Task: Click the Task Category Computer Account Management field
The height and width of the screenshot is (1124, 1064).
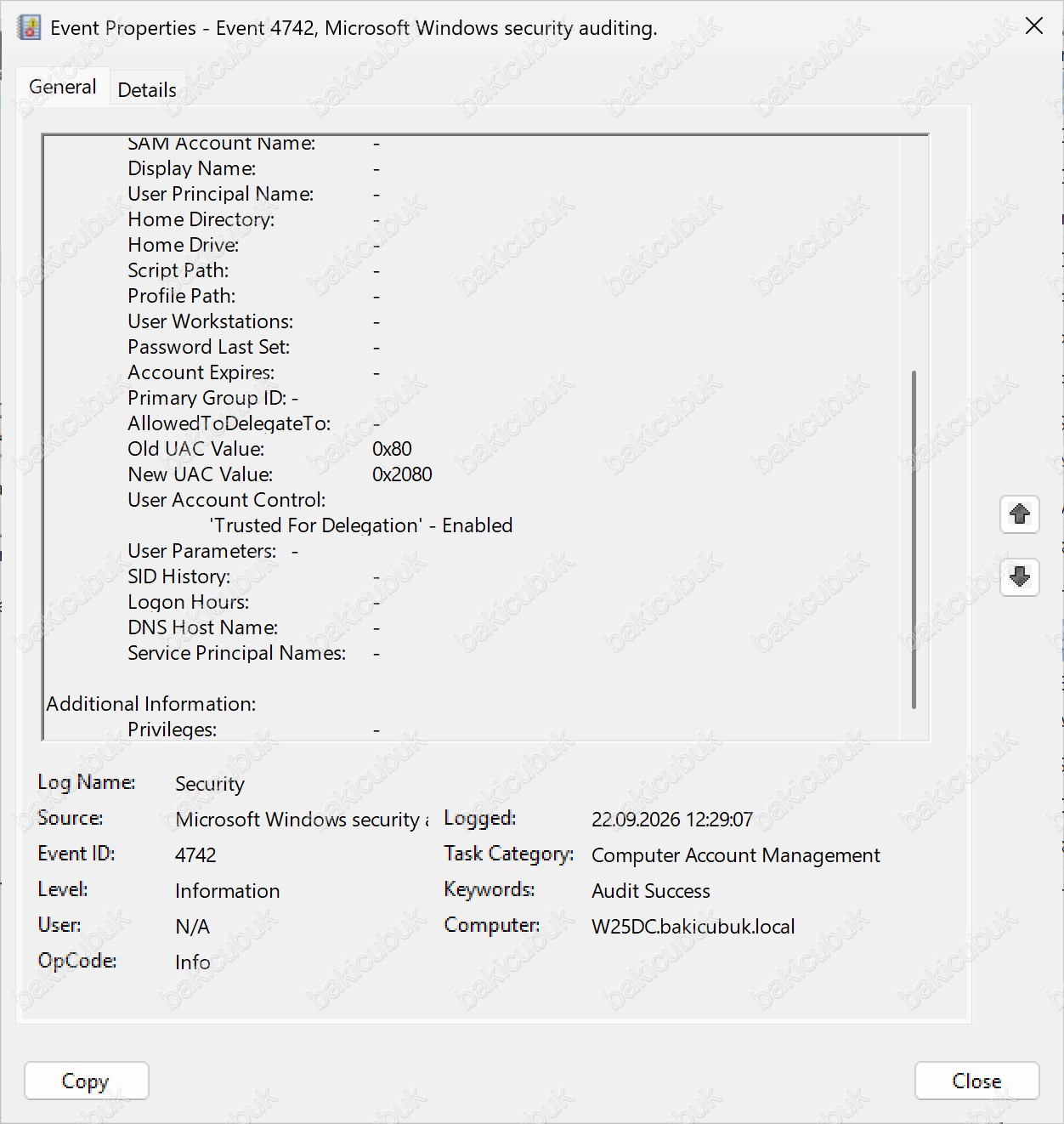Action: tap(736, 854)
